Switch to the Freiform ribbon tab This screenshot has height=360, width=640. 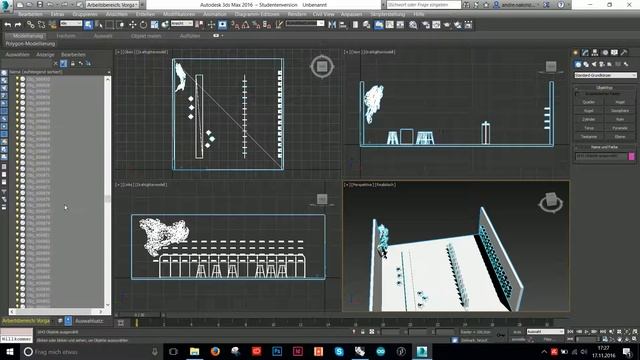coord(66,36)
